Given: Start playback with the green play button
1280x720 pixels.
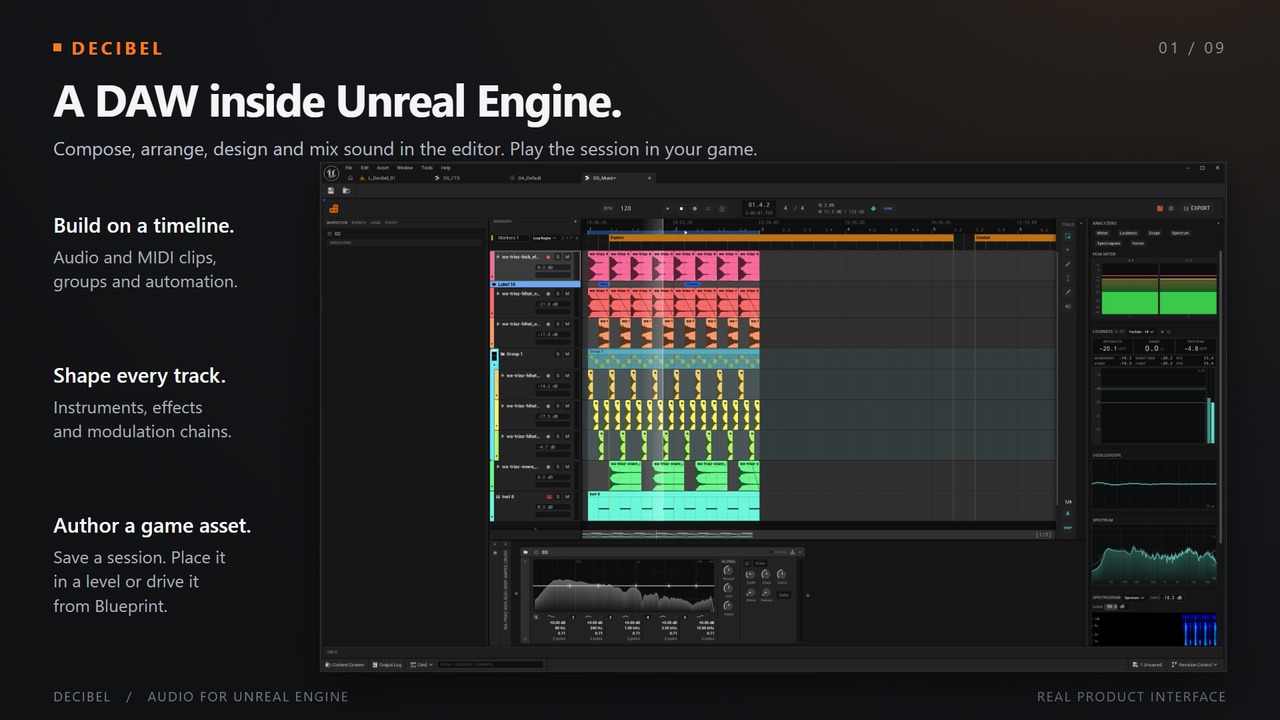Looking at the screenshot, I should 668,208.
